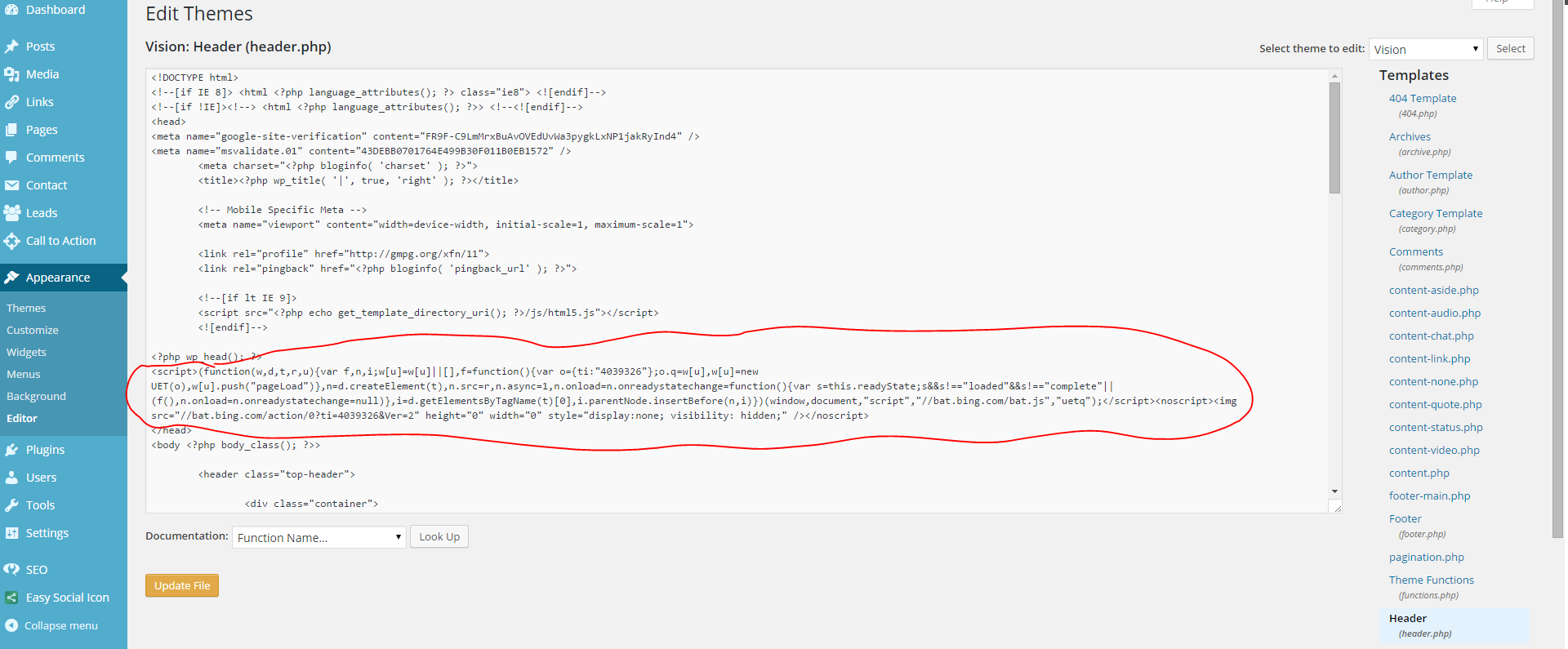
Task: Select the Header template in list
Action: [x=1408, y=618]
